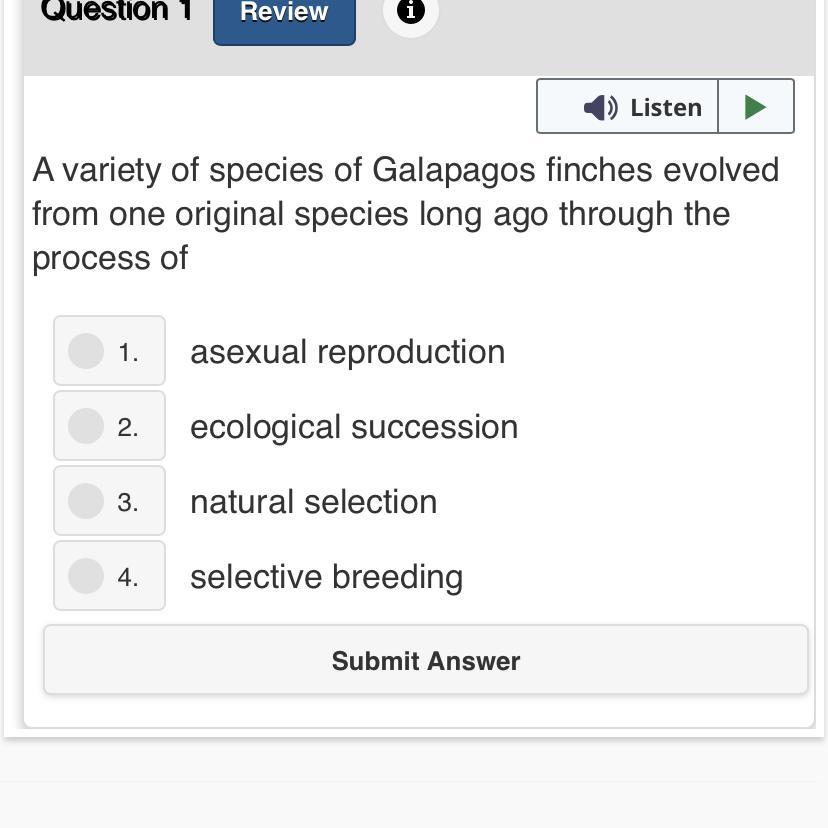This screenshot has height=828, width=828.
Task: Choose the 'natural selection' answer text
Action: coord(313,502)
